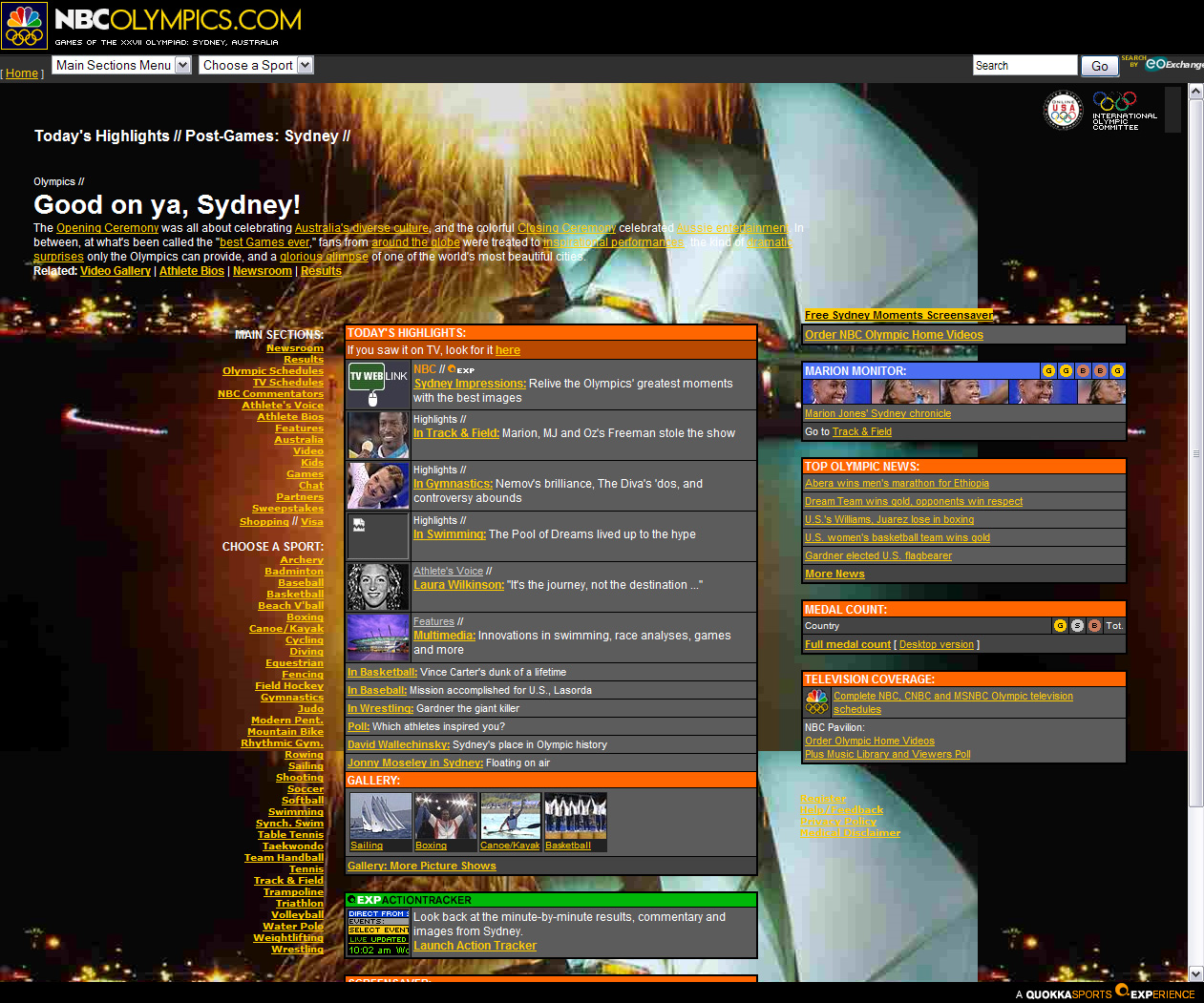Click the scrollbar down arrow
The image size is (1204, 1003).
click(1195, 974)
